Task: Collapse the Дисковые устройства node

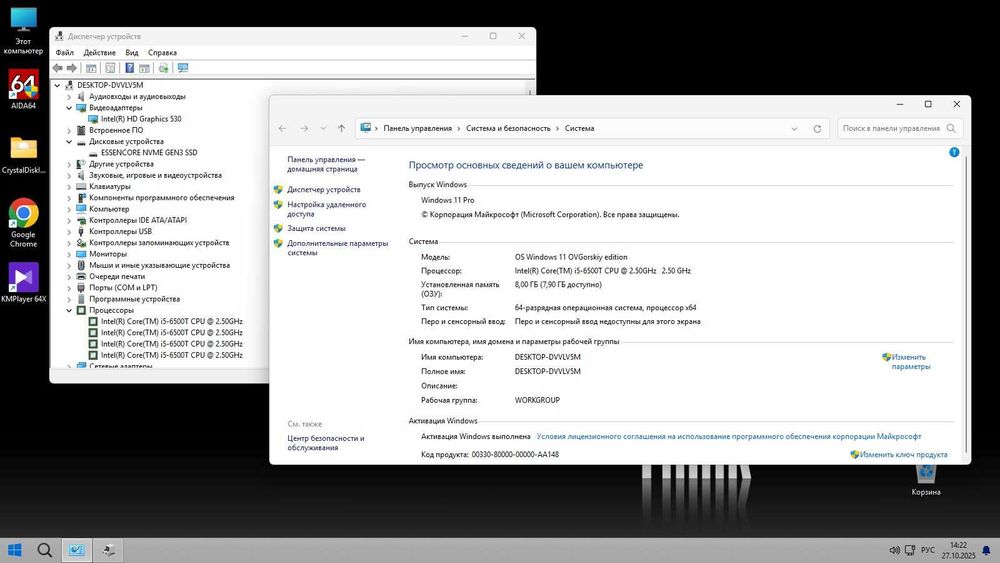Action: [x=69, y=142]
